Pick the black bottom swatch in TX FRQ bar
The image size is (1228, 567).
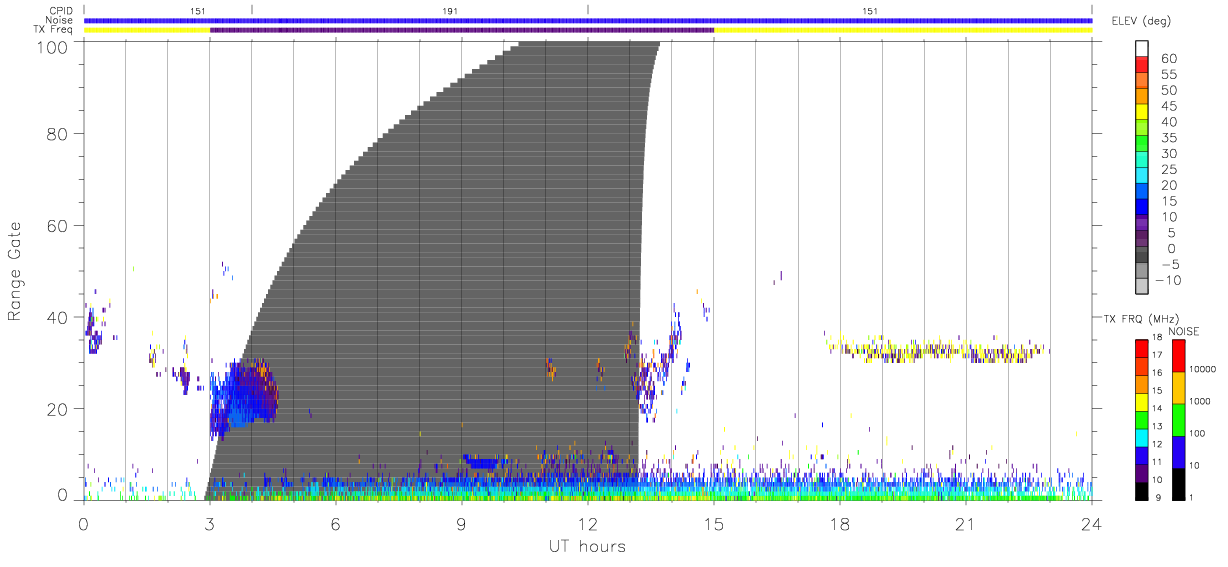(1141, 491)
